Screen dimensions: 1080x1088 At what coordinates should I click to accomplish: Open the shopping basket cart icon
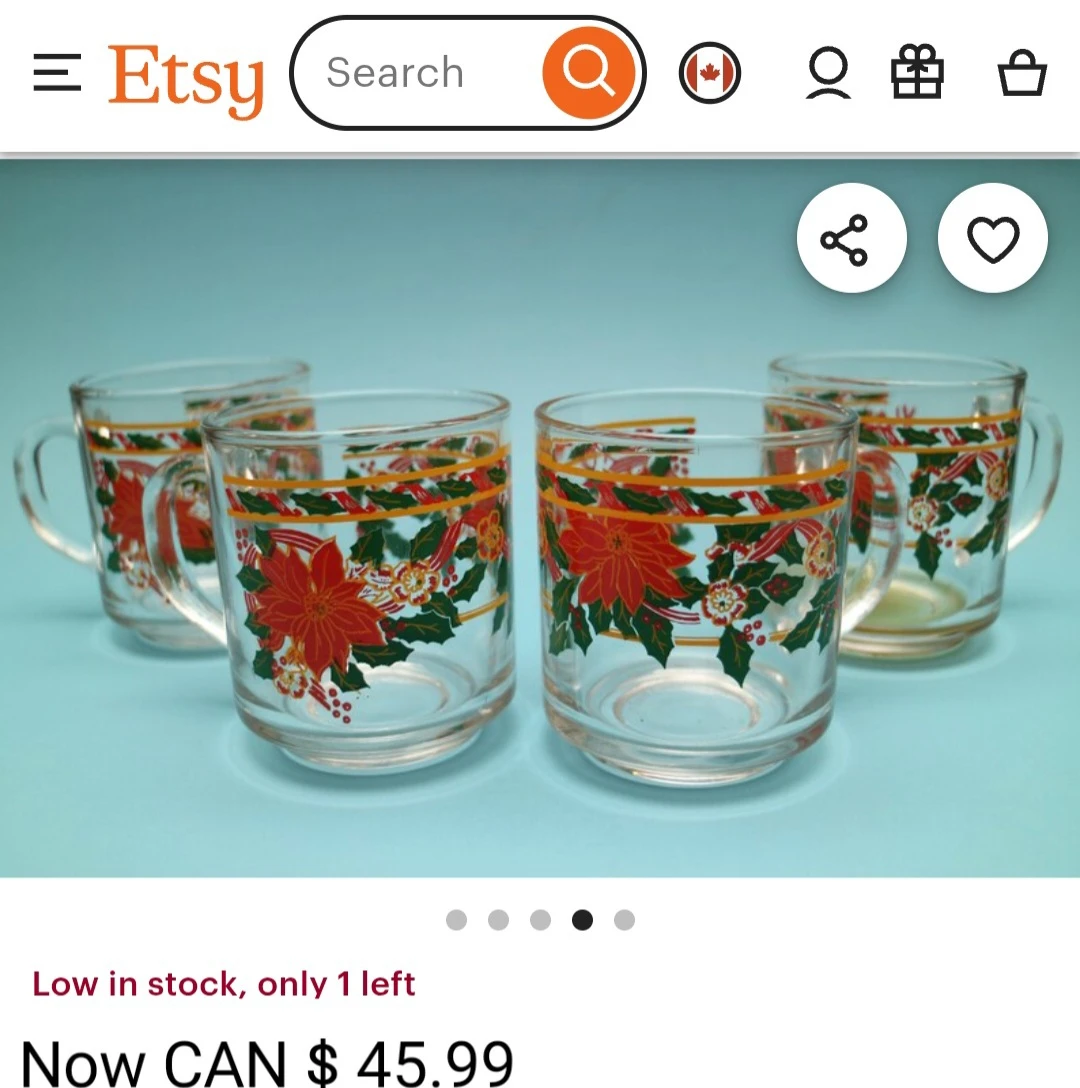coord(1022,71)
